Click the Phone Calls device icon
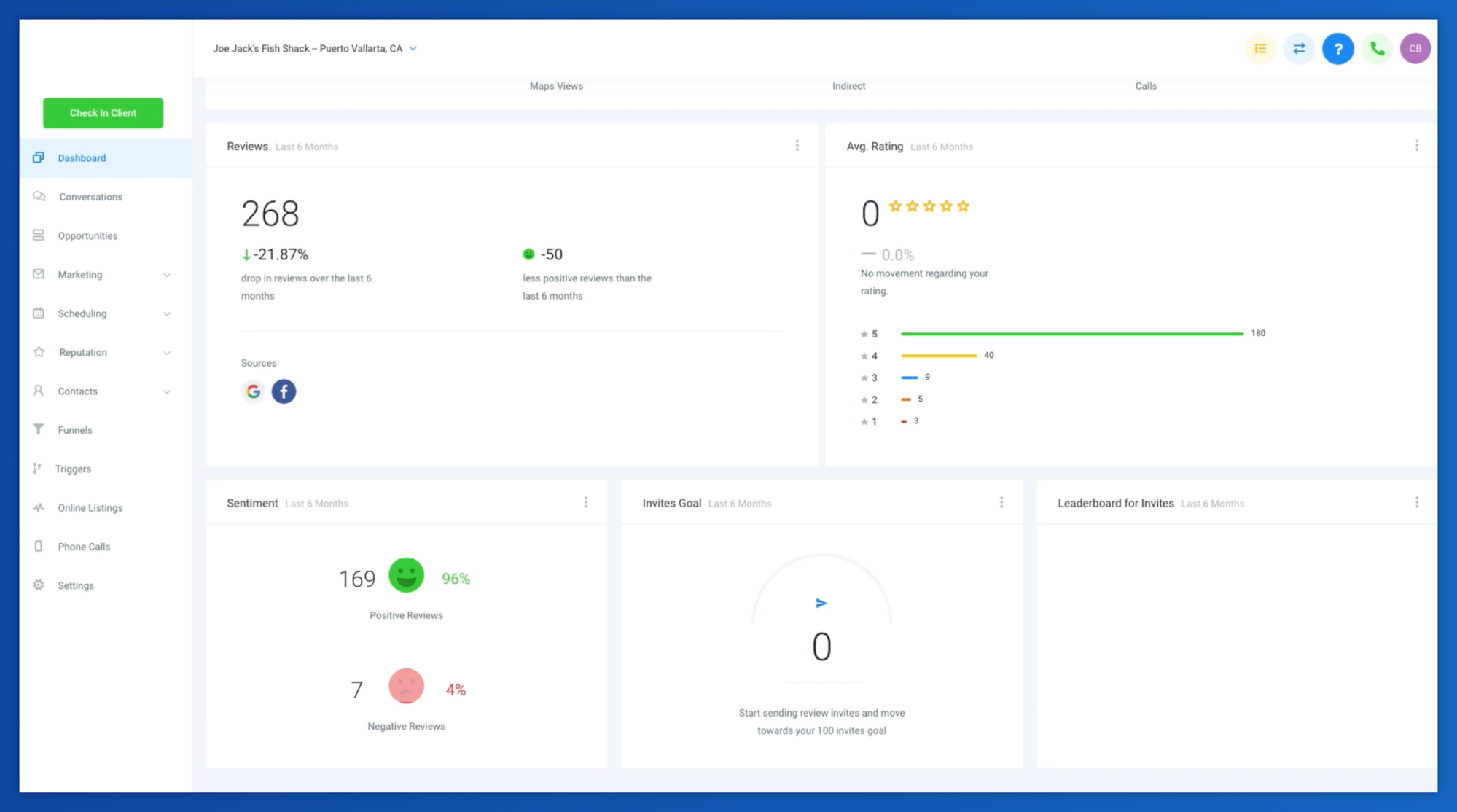Image resolution: width=1457 pixels, height=812 pixels. tap(39, 546)
